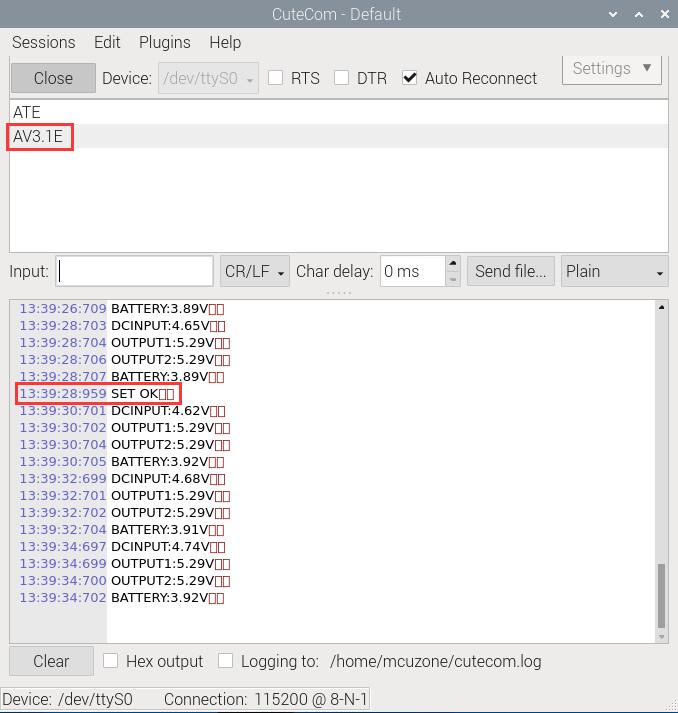Click into the Input text field
678x713 pixels.
[135, 271]
